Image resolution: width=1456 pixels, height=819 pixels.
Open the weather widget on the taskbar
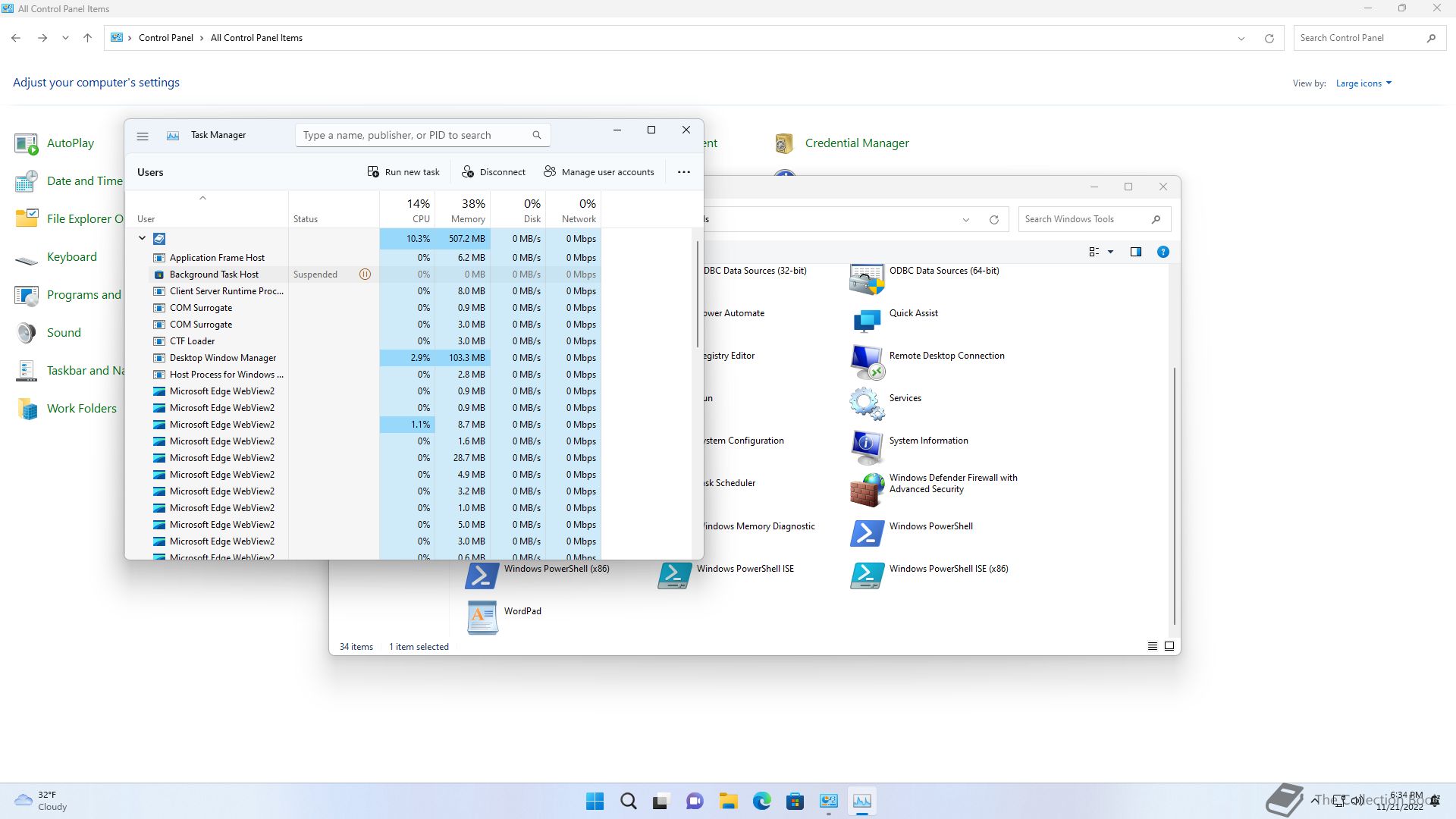[41, 801]
